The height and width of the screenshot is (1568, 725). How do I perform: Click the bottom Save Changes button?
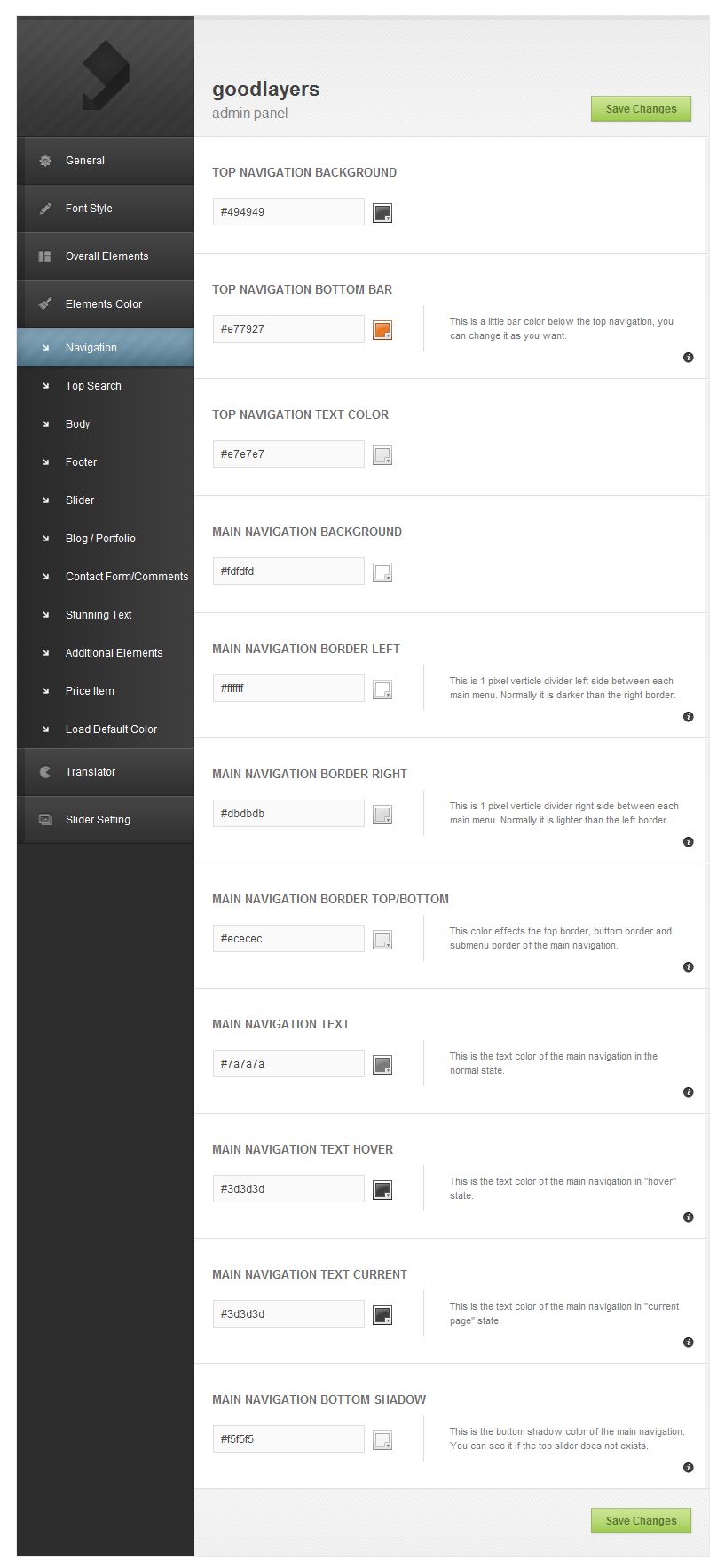point(641,1521)
